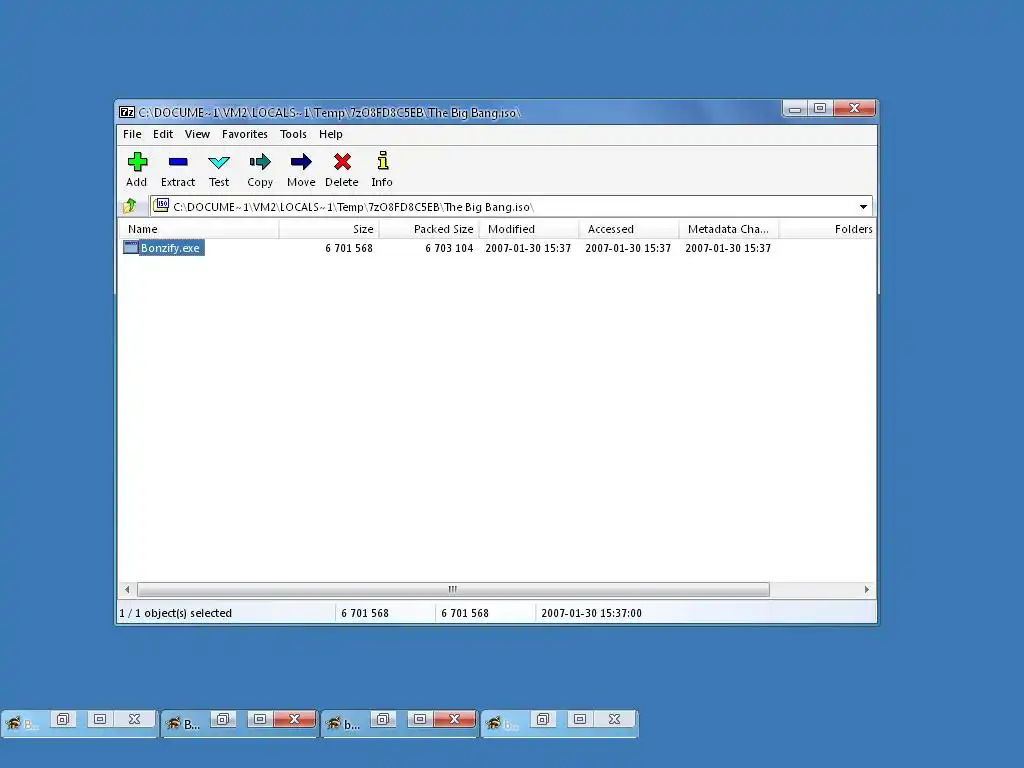Sort by Size column header
The width and height of the screenshot is (1024, 768).
click(x=329, y=229)
